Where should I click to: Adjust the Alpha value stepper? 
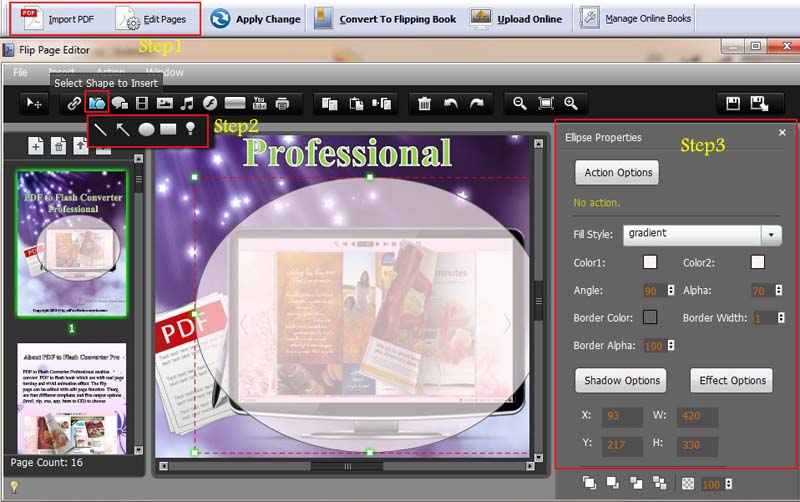779,290
